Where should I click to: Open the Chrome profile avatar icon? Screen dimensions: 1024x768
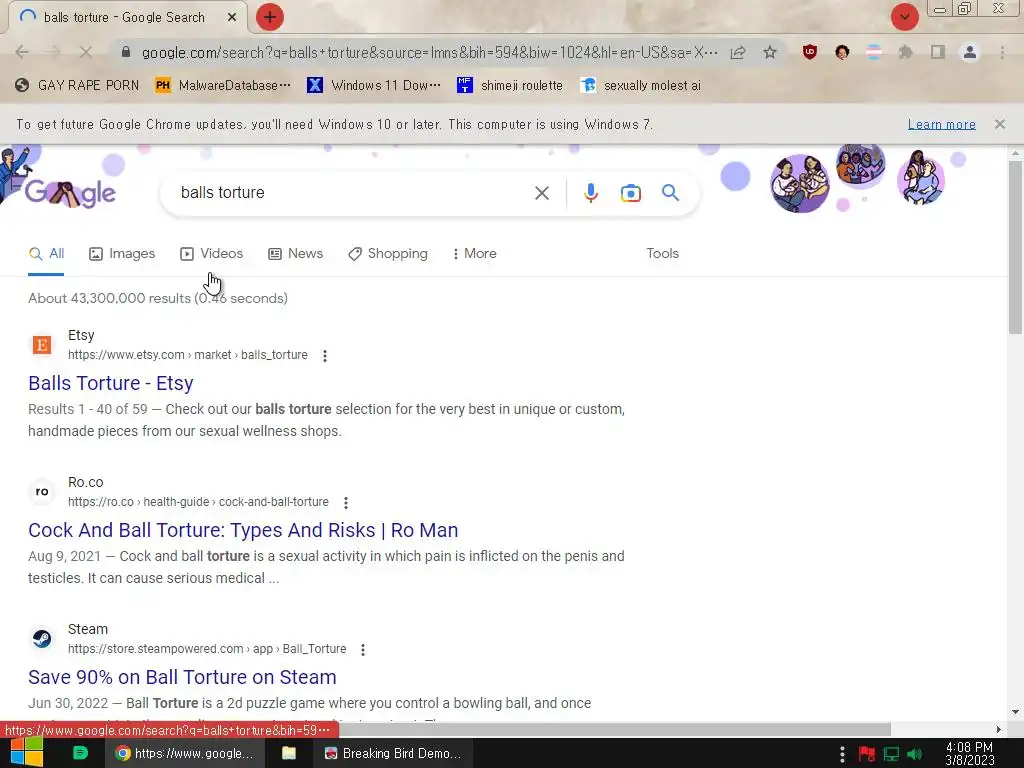point(970,52)
